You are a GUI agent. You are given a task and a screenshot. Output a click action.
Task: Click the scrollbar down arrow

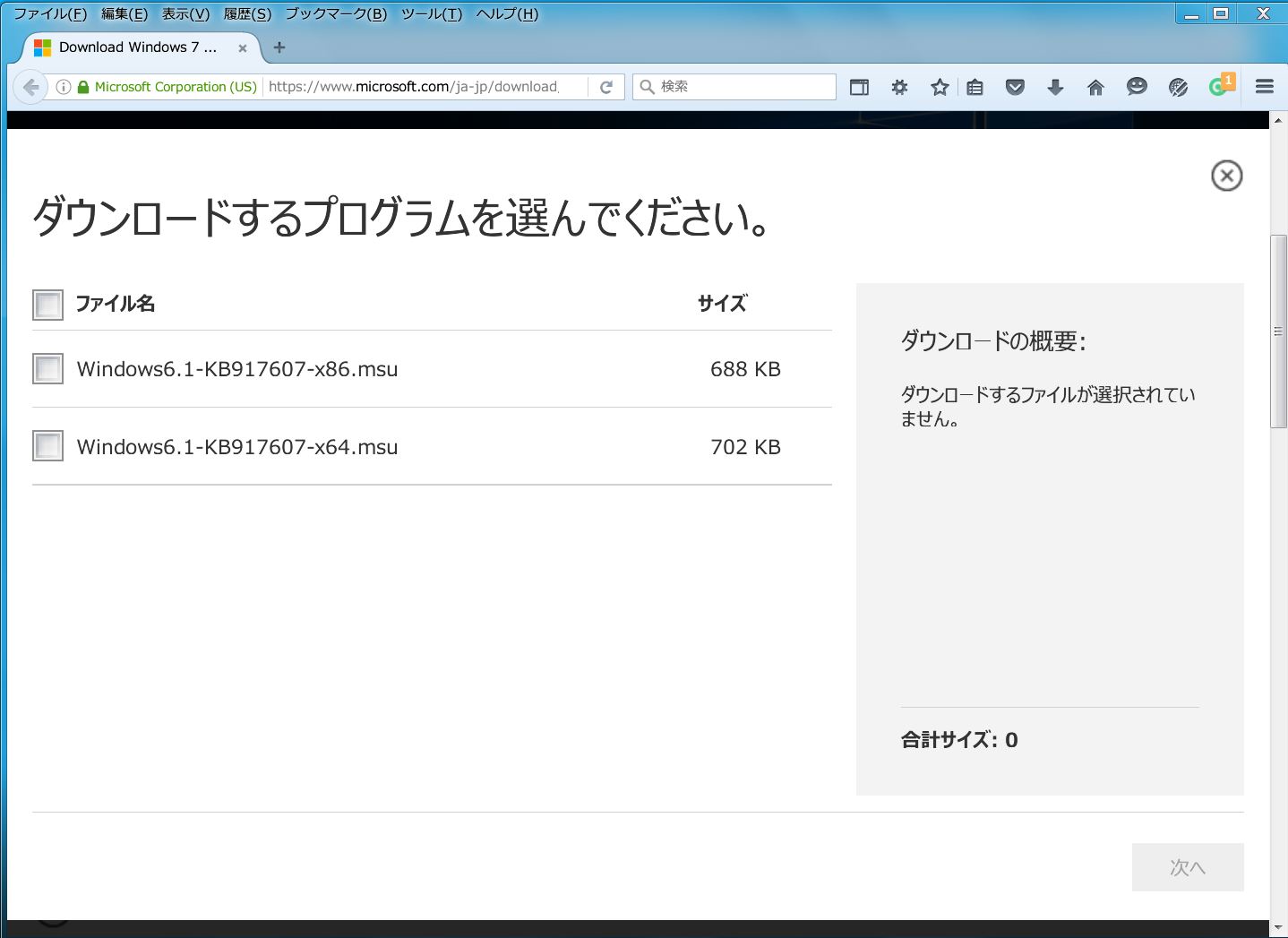coord(1279,928)
